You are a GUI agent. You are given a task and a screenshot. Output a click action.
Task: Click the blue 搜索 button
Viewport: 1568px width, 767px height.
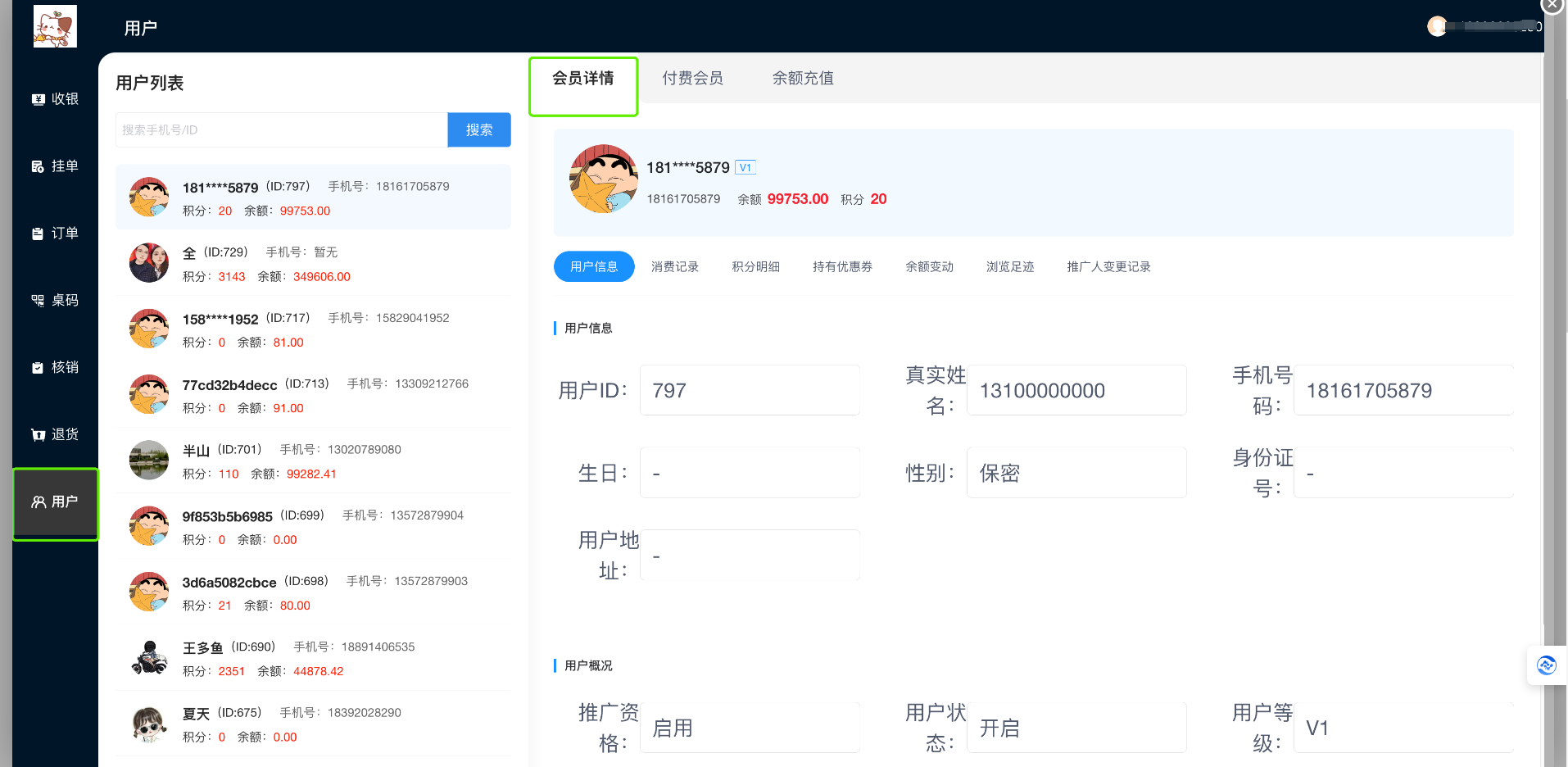tap(479, 130)
